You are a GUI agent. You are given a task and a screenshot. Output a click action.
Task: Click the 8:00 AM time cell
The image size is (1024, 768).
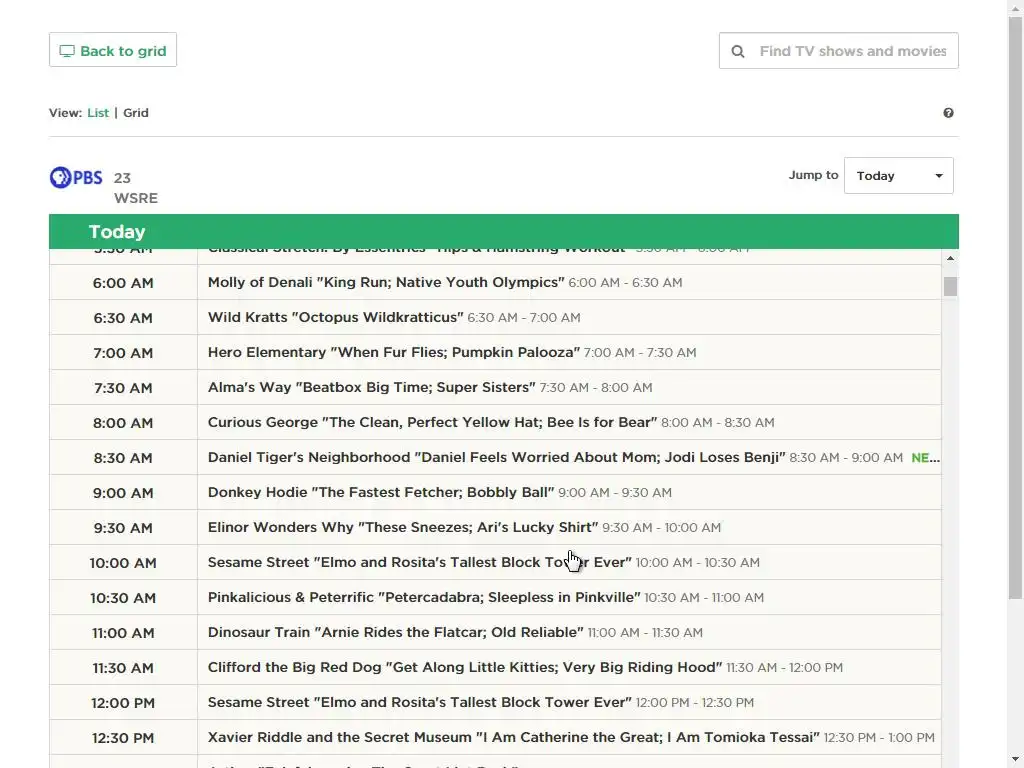[x=123, y=423]
